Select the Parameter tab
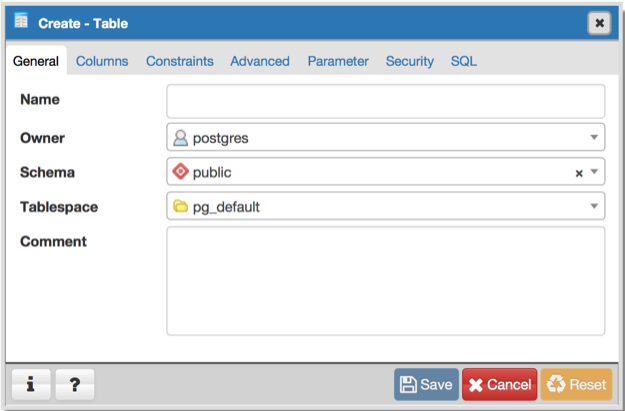 pos(338,61)
